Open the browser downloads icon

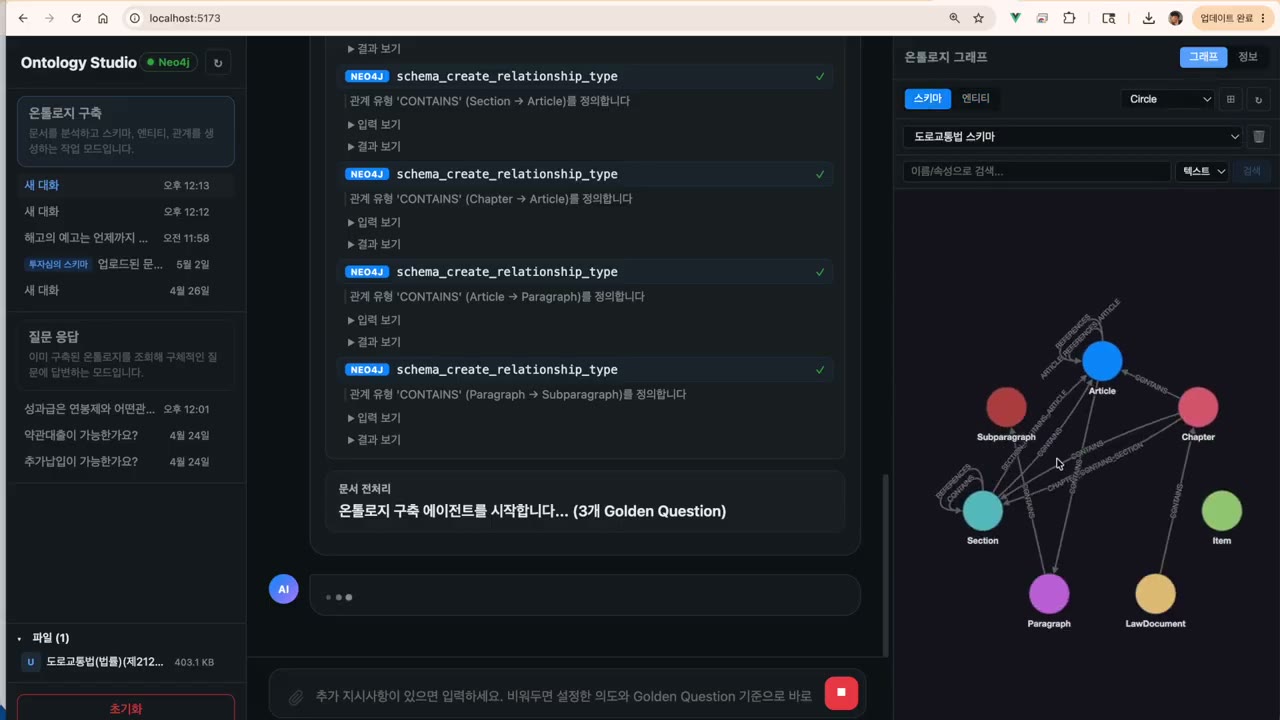pyautogui.click(x=1148, y=18)
